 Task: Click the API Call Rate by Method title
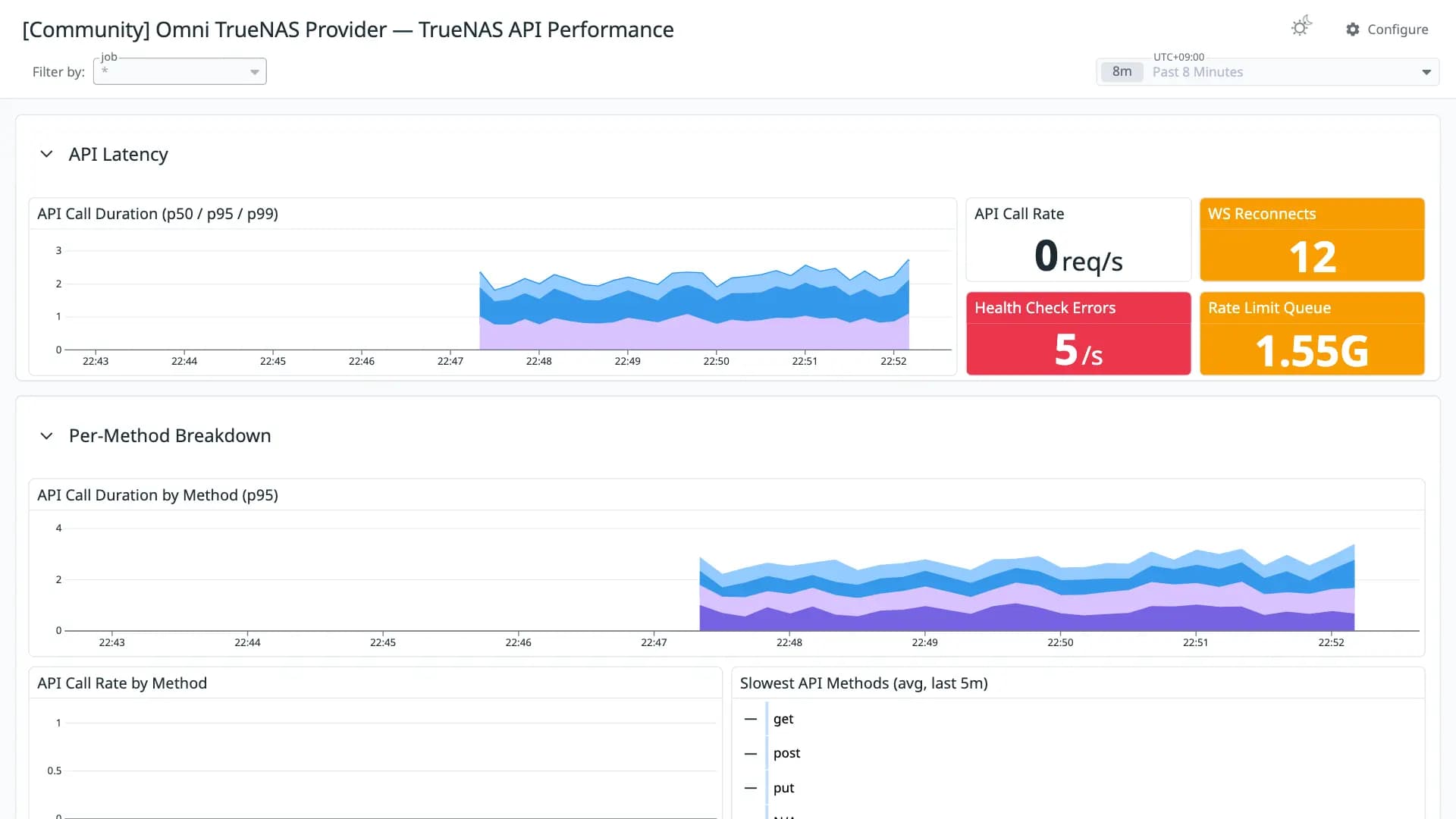click(x=122, y=683)
